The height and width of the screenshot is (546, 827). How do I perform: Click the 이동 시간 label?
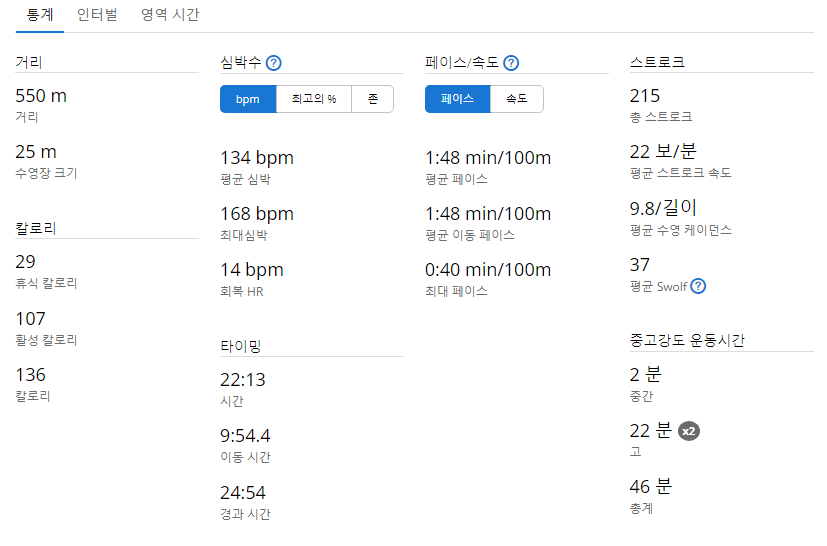point(245,457)
